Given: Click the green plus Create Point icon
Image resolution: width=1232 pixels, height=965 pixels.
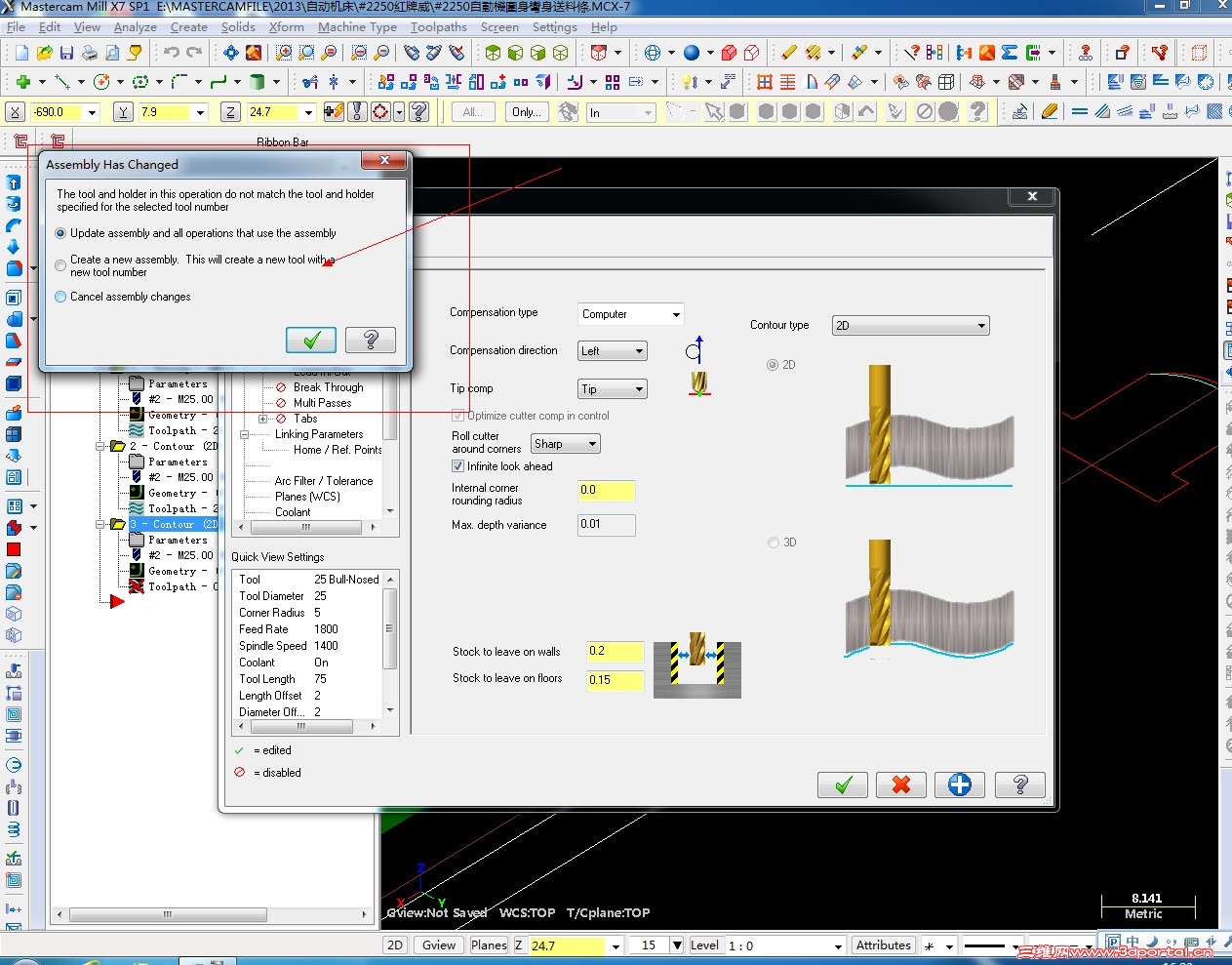Looking at the screenshot, I should pos(23,82).
